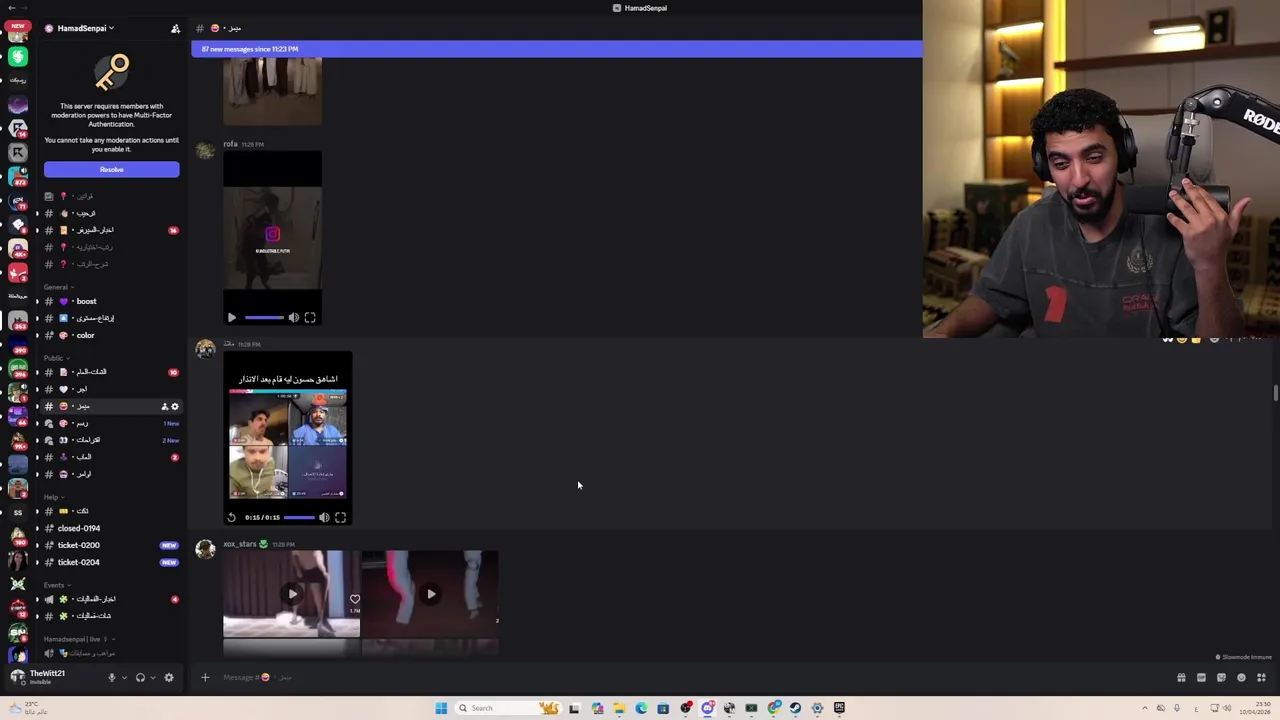Open fullscreen on rofa's video

310,318
